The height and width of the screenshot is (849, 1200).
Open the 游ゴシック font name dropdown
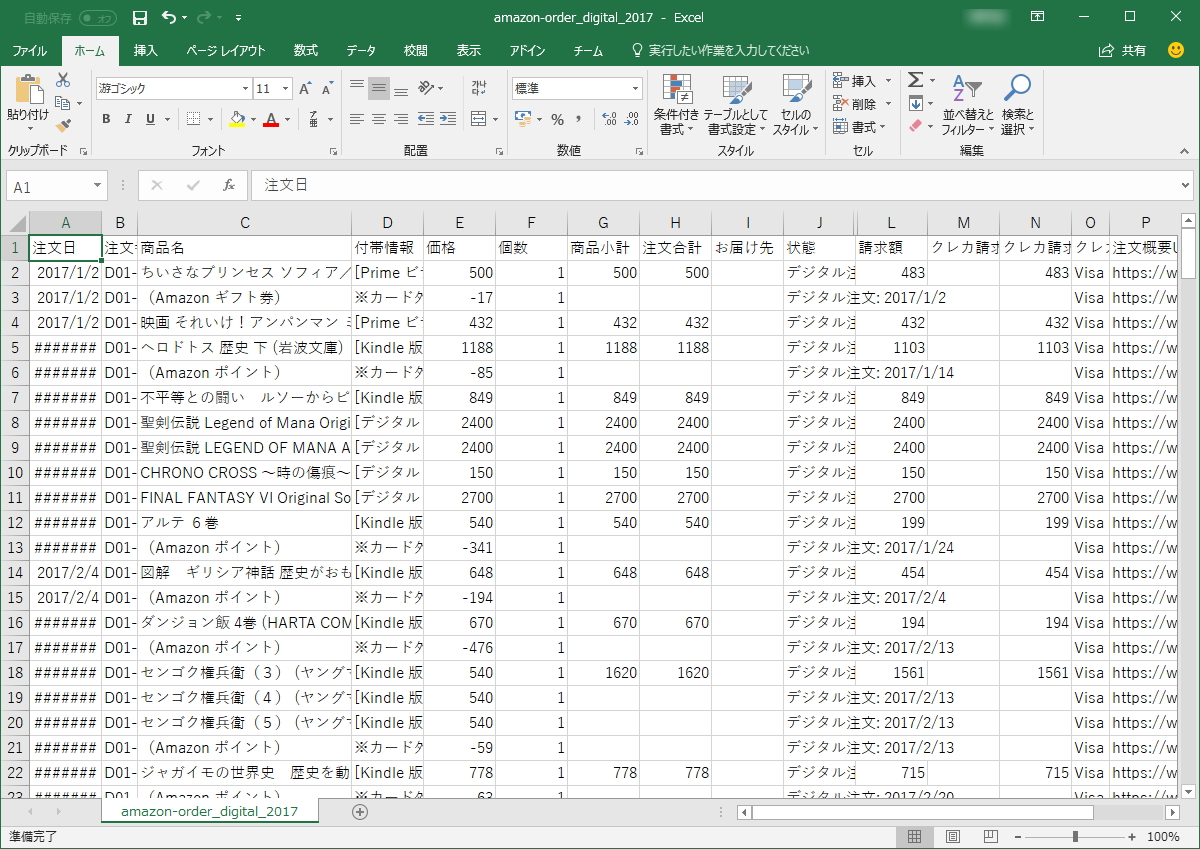tap(244, 88)
